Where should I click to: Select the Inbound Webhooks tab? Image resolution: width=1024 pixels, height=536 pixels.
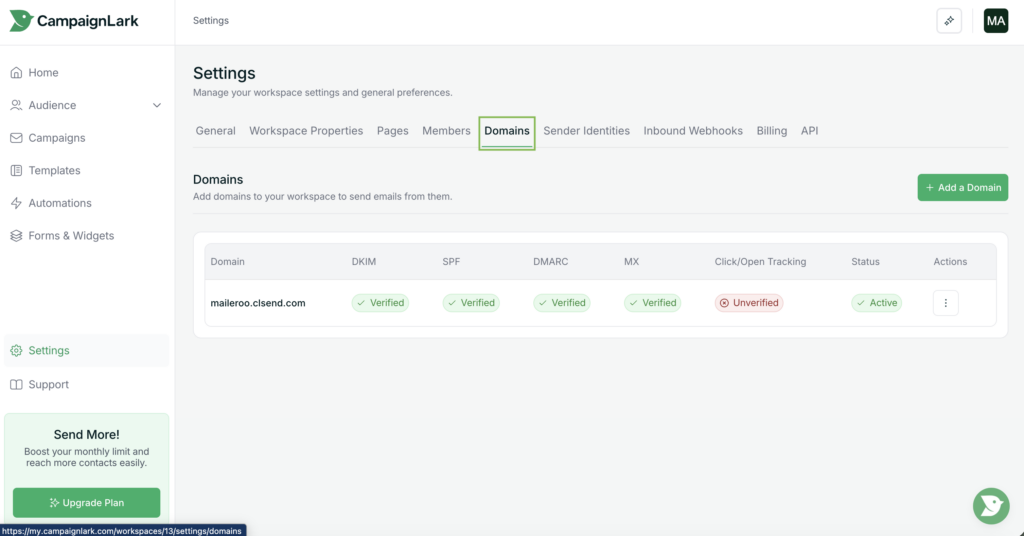[x=692, y=131]
